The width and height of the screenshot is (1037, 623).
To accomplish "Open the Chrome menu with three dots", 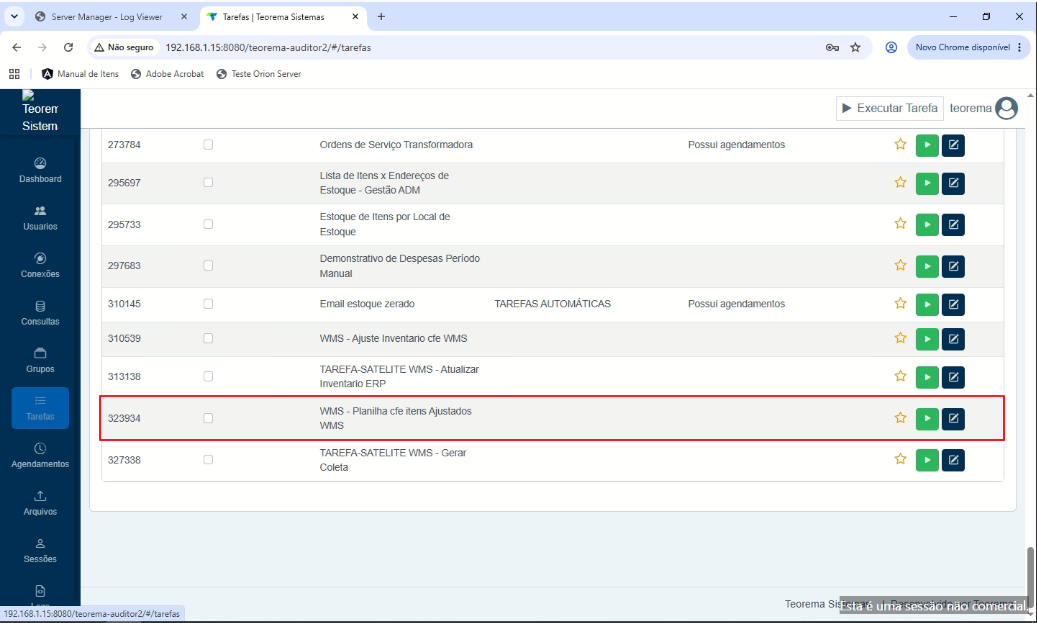I will [x=1019, y=48].
